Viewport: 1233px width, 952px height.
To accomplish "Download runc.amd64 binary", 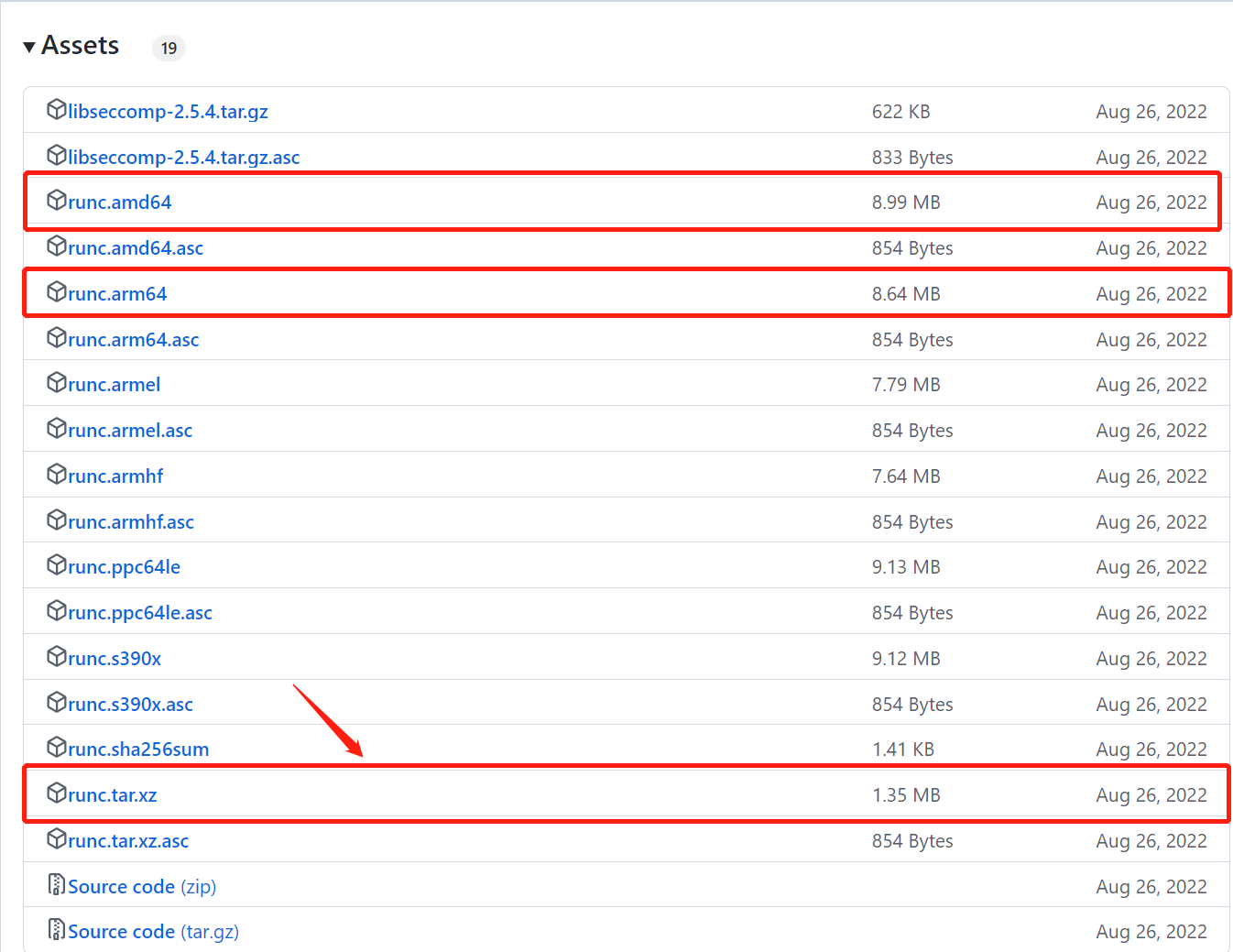I will [x=120, y=202].
